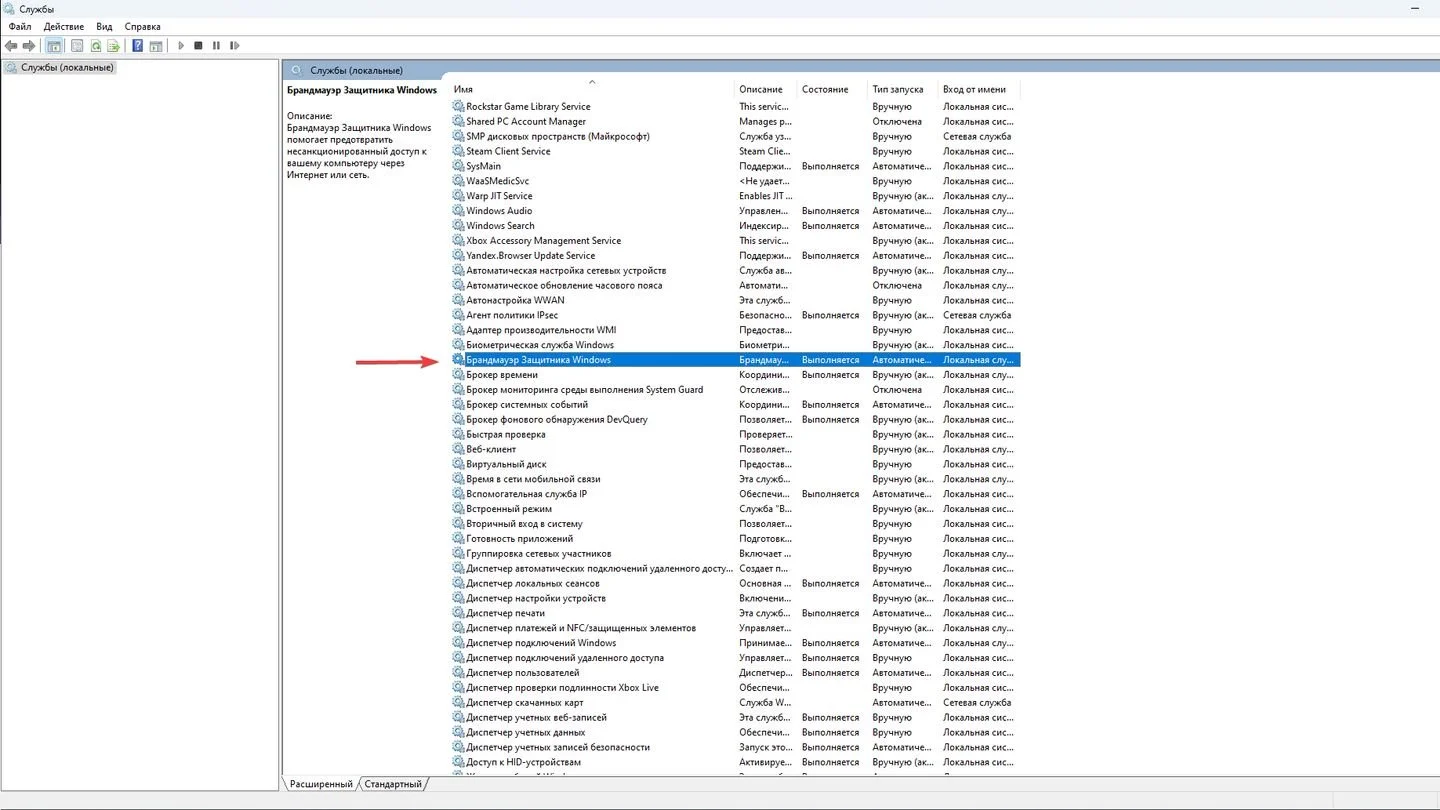Switch to the Расширенный tab
The width and height of the screenshot is (1440, 810).
click(x=321, y=784)
